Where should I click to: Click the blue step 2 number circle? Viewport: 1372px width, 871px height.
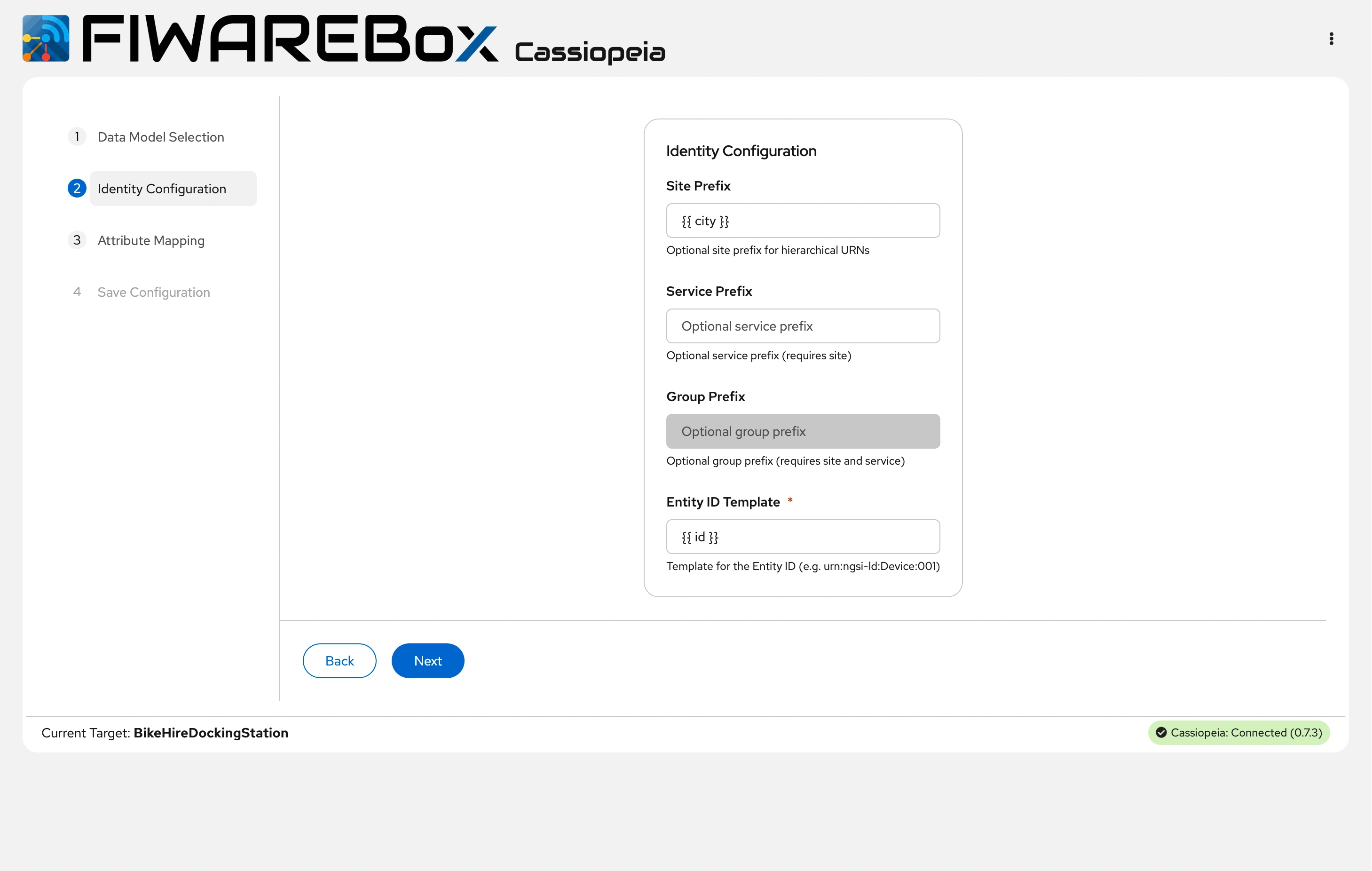[x=77, y=188]
